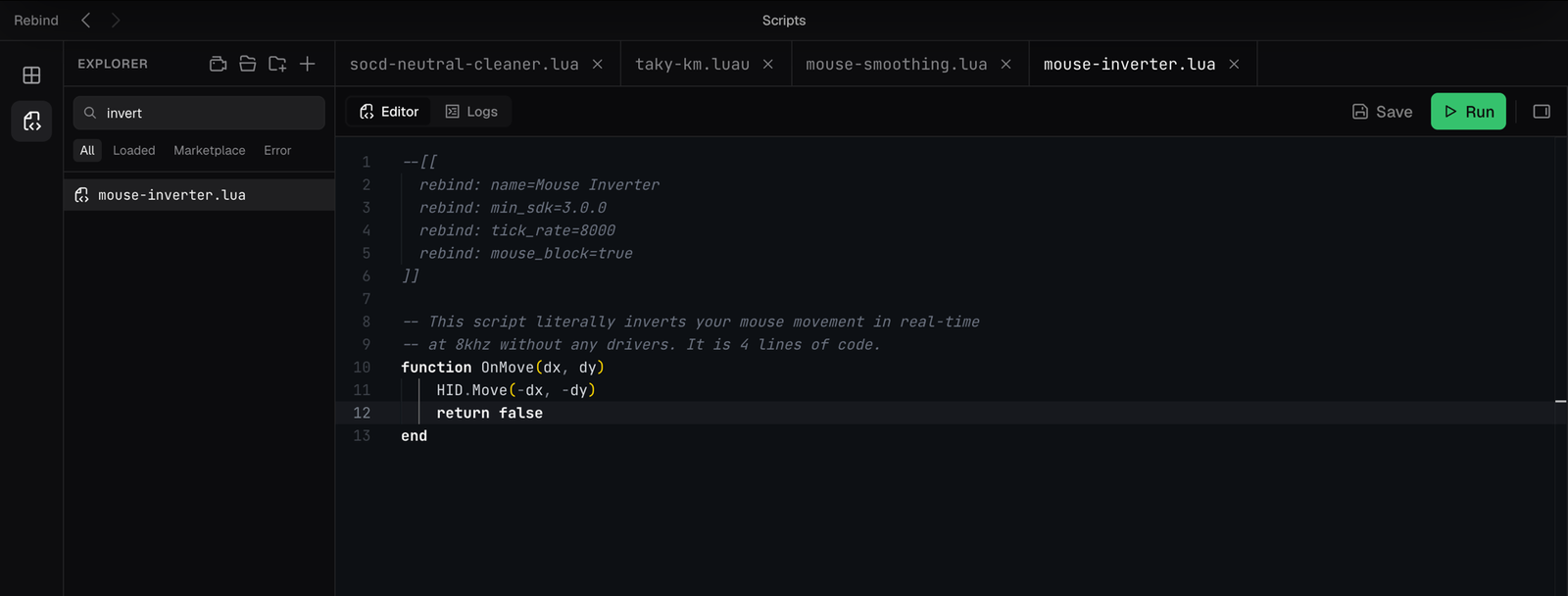Screen dimensions: 1568x596
Task: Click the 'end' keyword on line 13
Action: point(414,435)
